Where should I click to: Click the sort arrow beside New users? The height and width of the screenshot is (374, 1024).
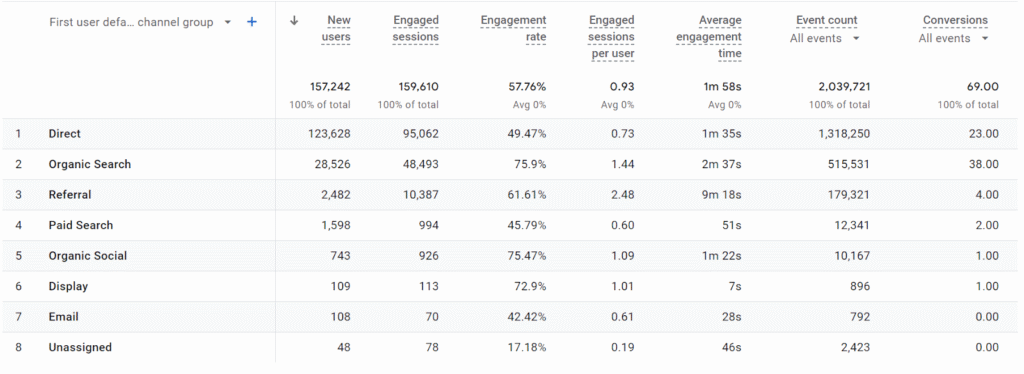[x=294, y=20]
